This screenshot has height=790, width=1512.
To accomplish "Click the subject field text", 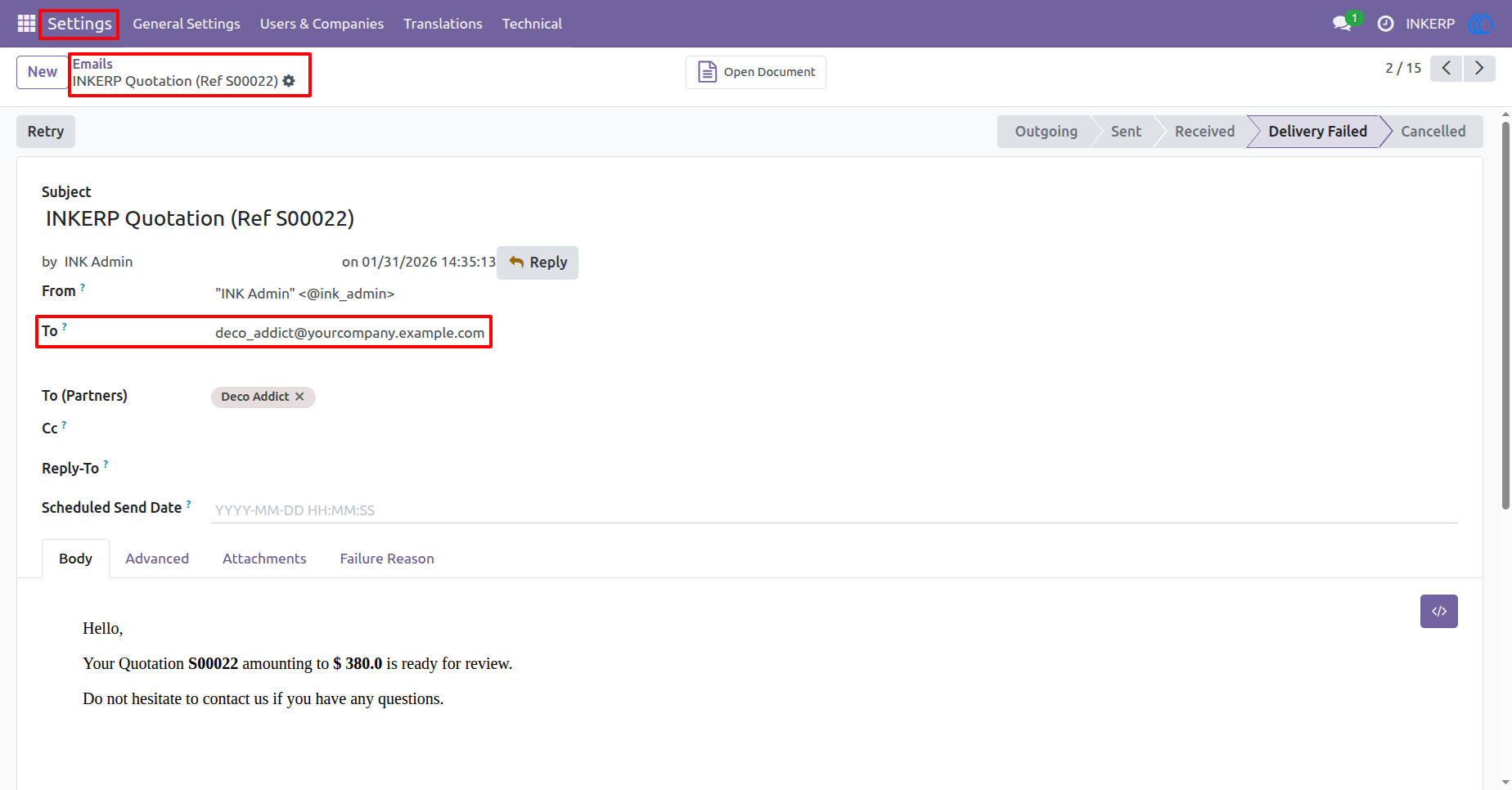I will pyautogui.click(x=200, y=218).
